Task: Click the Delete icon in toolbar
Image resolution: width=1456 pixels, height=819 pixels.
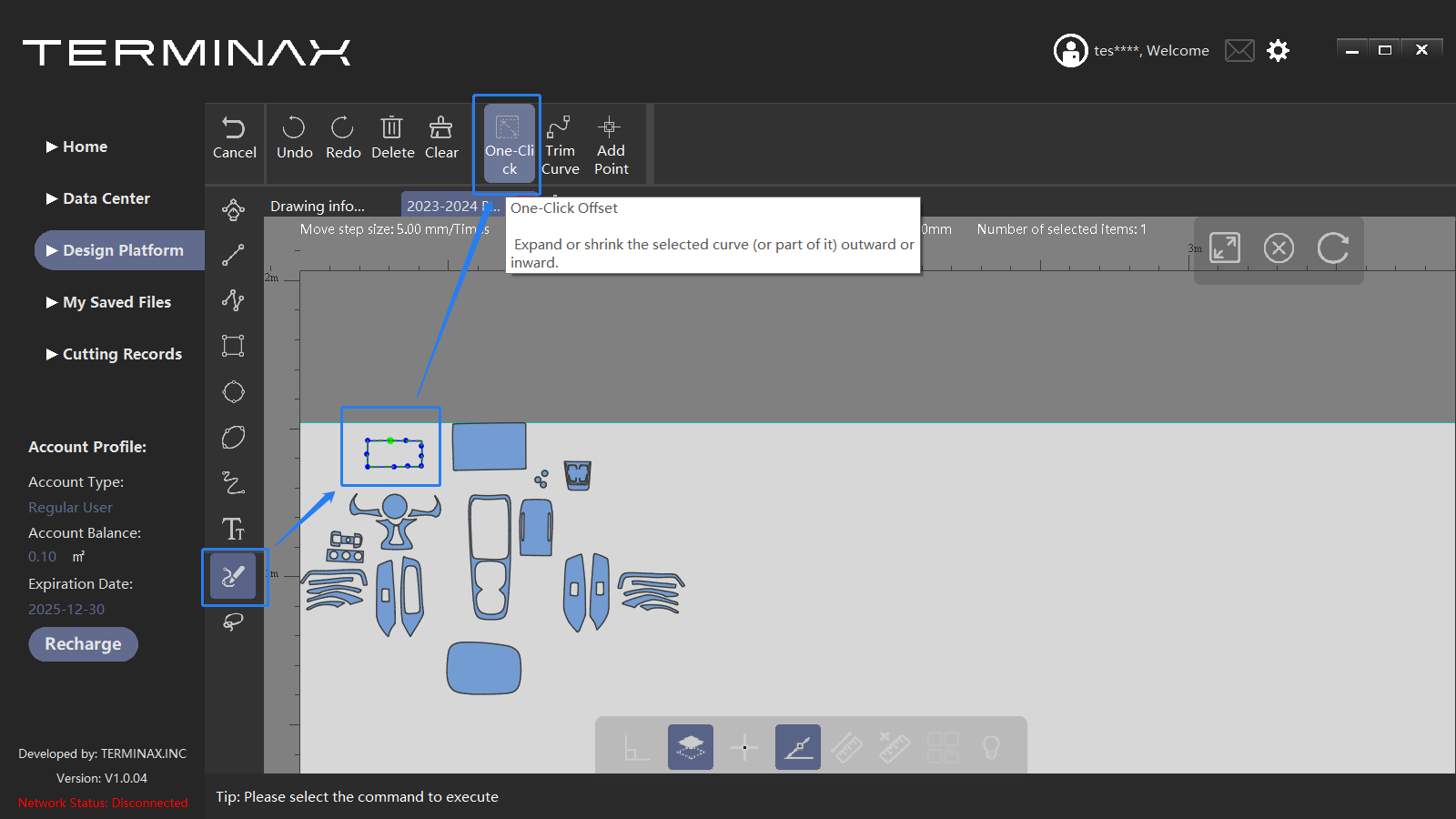Action: pyautogui.click(x=392, y=138)
